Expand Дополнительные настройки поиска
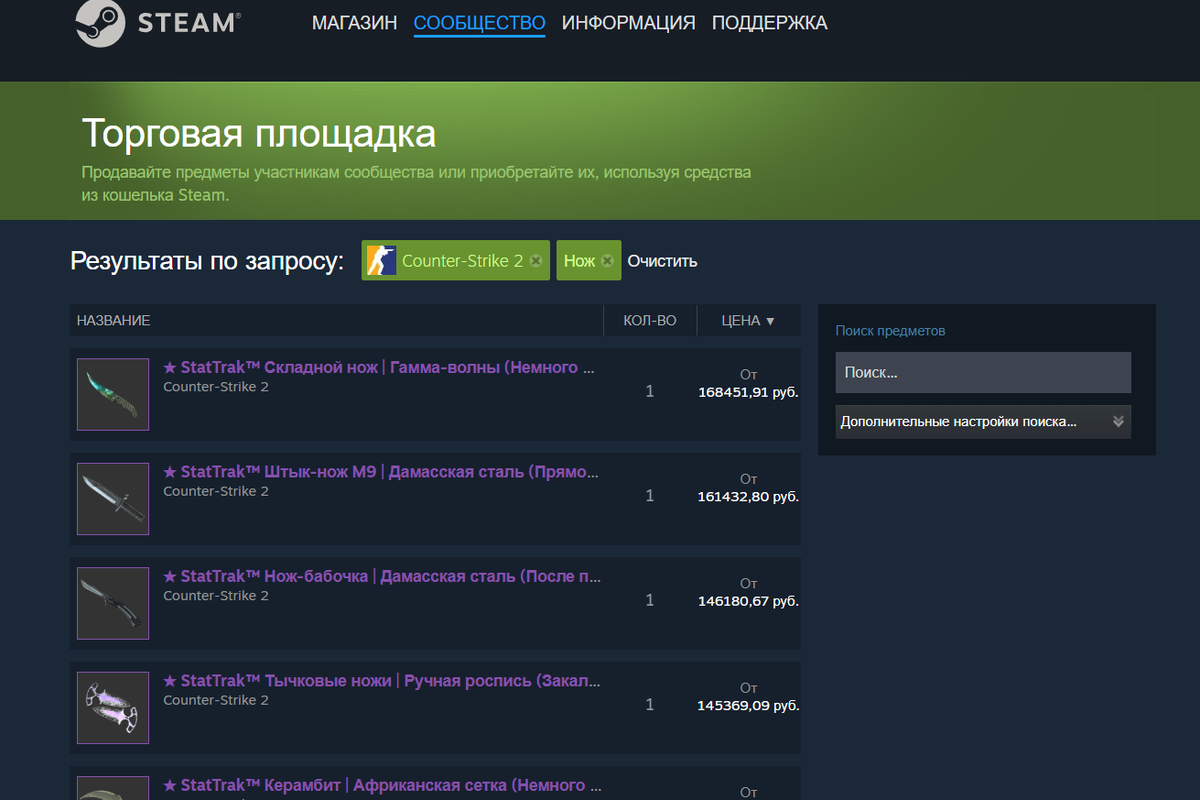This screenshot has height=800, width=1200. [983, 421]
